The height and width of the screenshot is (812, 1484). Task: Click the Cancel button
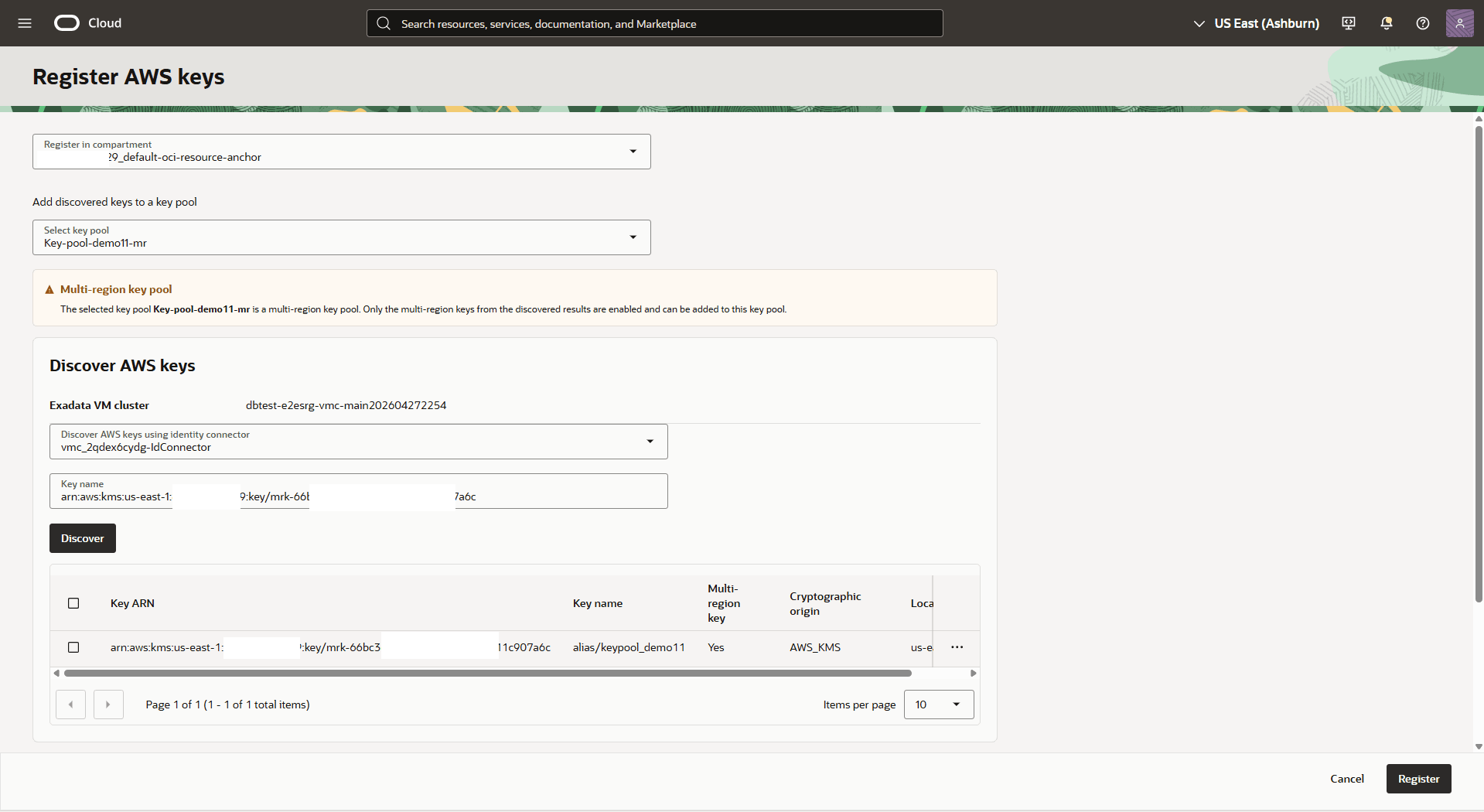pos(1347,779)
